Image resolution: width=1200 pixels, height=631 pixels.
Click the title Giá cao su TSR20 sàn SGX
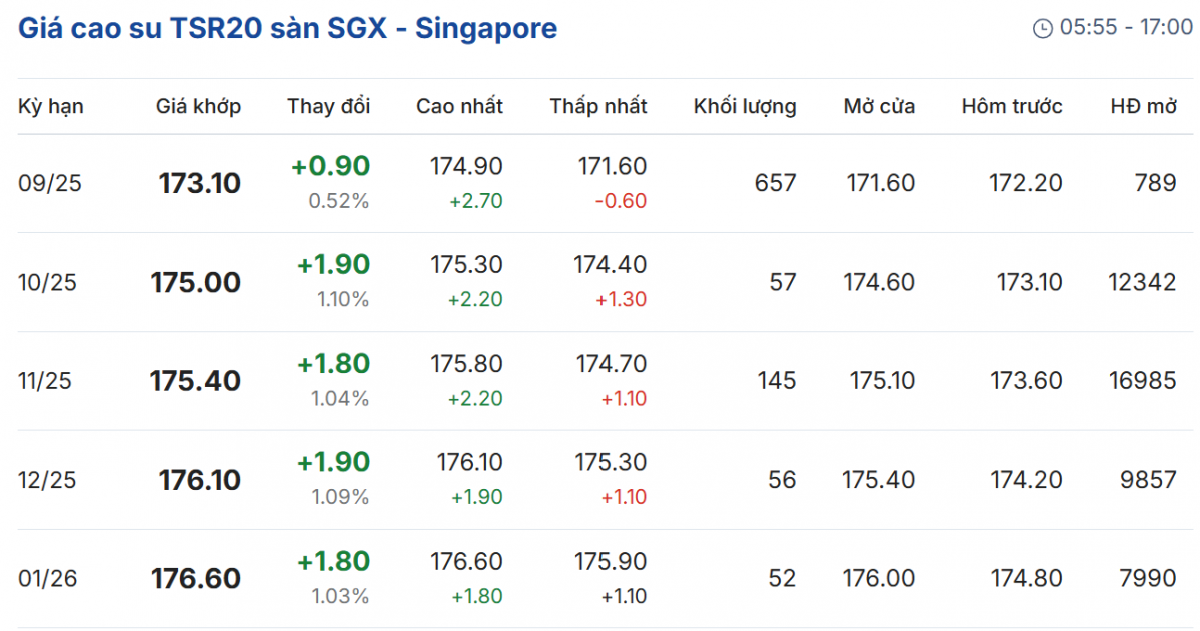287,28
